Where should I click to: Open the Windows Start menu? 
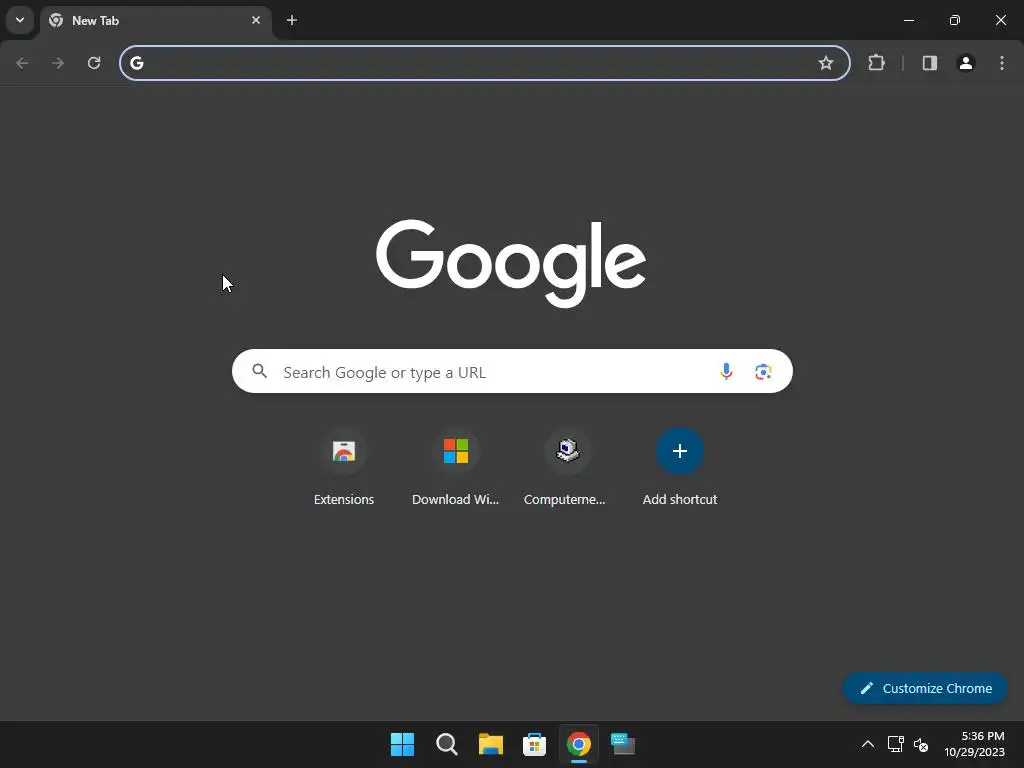(402, 744)
